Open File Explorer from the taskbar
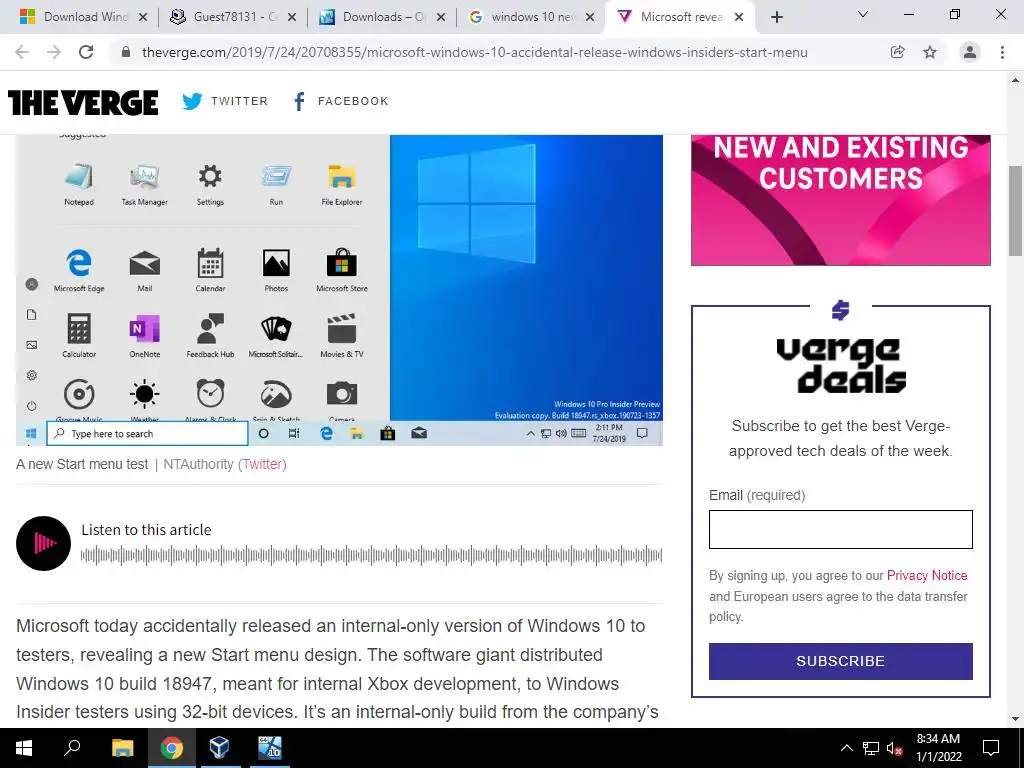Viewport: 1024px width, 768px height. pos(122,748)
